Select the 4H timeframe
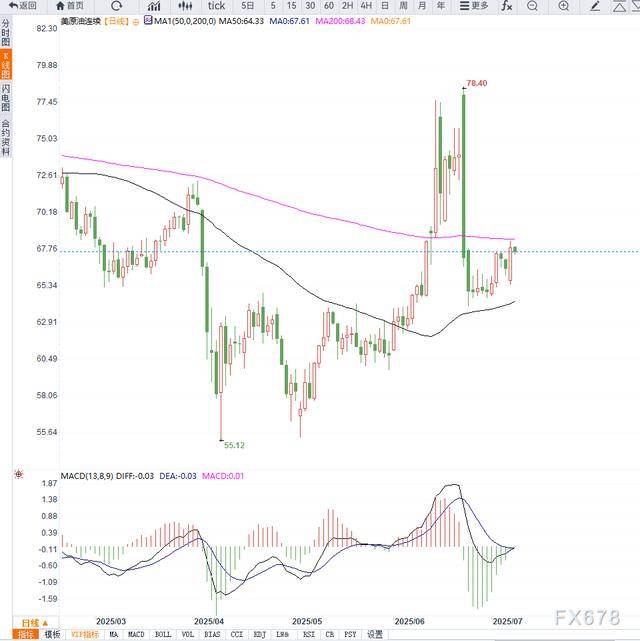Viewport: 640px width, 641px height. [x=366, y=6]
